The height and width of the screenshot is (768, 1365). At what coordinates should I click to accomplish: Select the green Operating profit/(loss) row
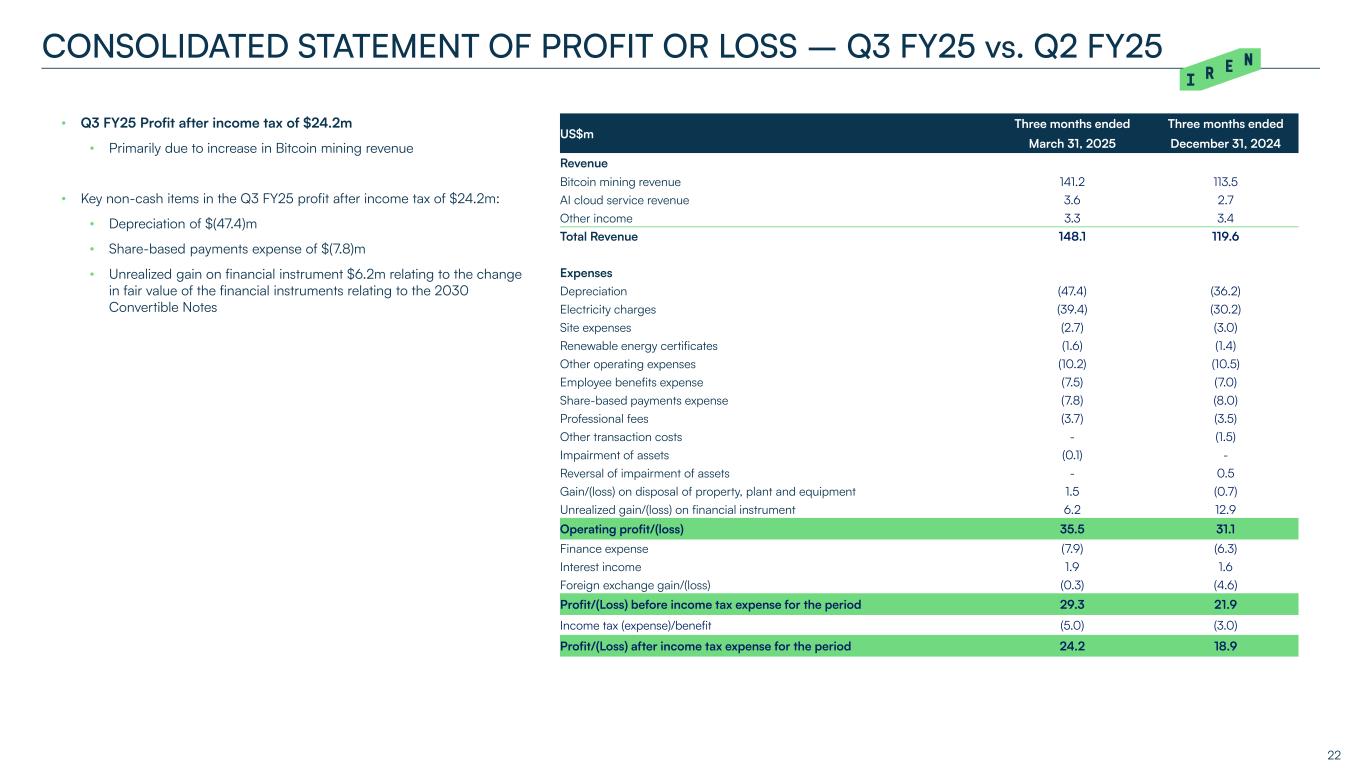pyautogui.click(x=925, y=529)
